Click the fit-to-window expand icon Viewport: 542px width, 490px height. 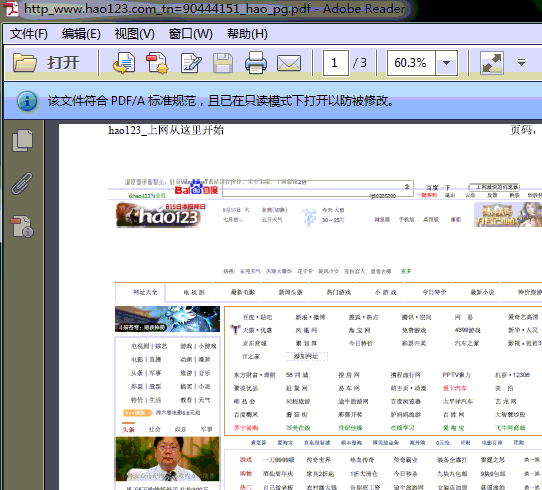[492, 63]
